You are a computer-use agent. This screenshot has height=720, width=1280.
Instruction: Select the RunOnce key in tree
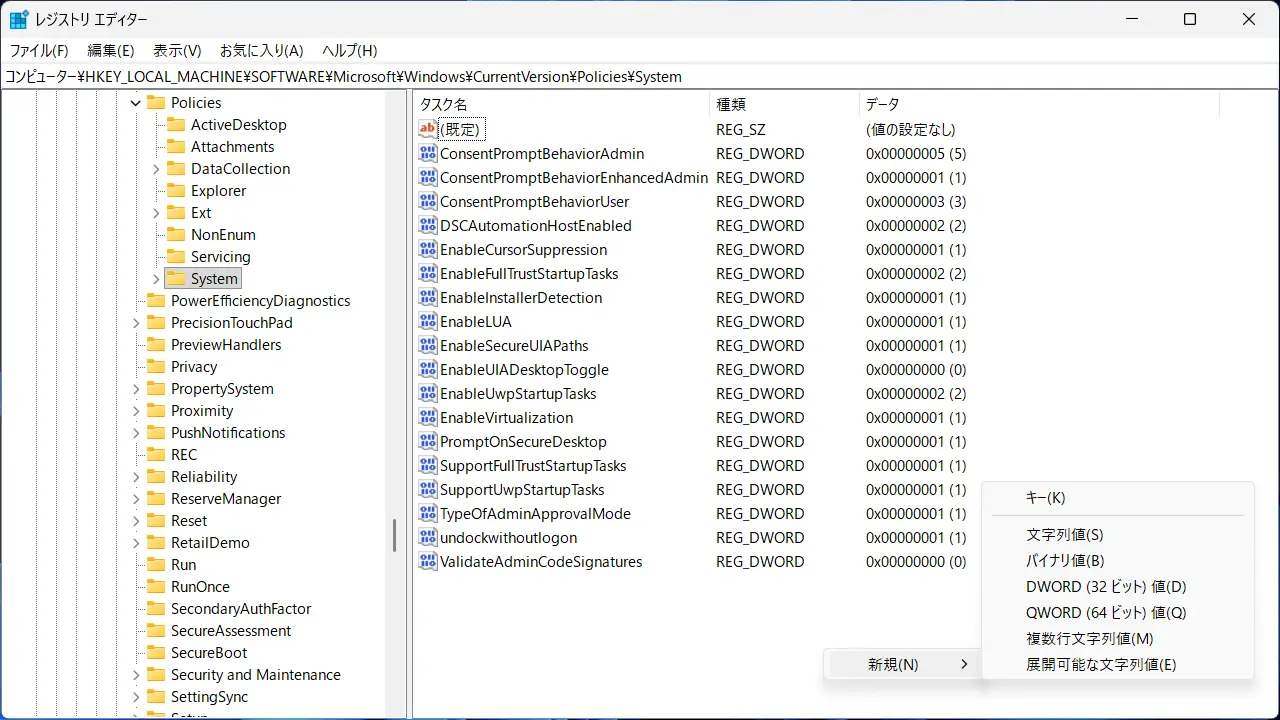tap(200, 586)
